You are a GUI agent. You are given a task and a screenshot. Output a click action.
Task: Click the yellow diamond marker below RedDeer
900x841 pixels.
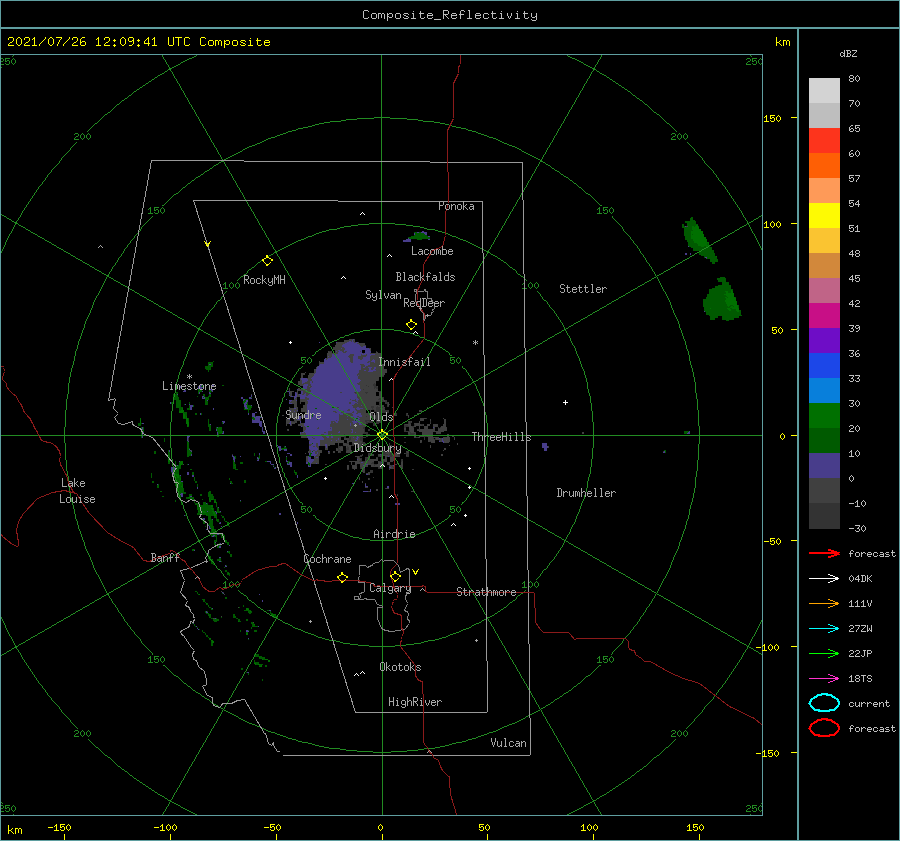coord(411,325)
